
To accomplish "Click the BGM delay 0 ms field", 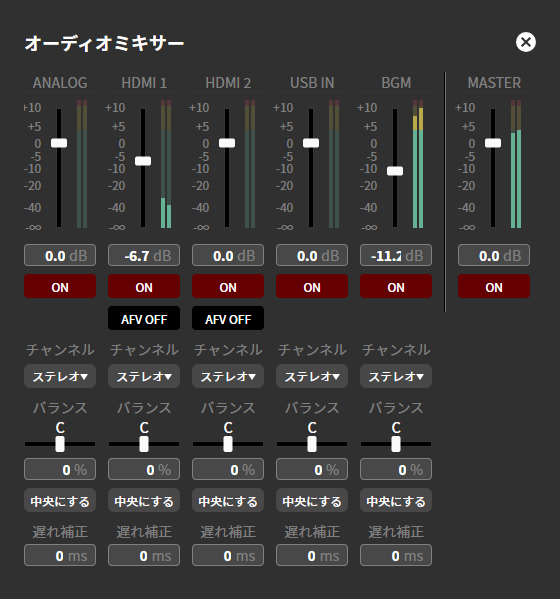I will pyautogui.click(x=396, y=555).
